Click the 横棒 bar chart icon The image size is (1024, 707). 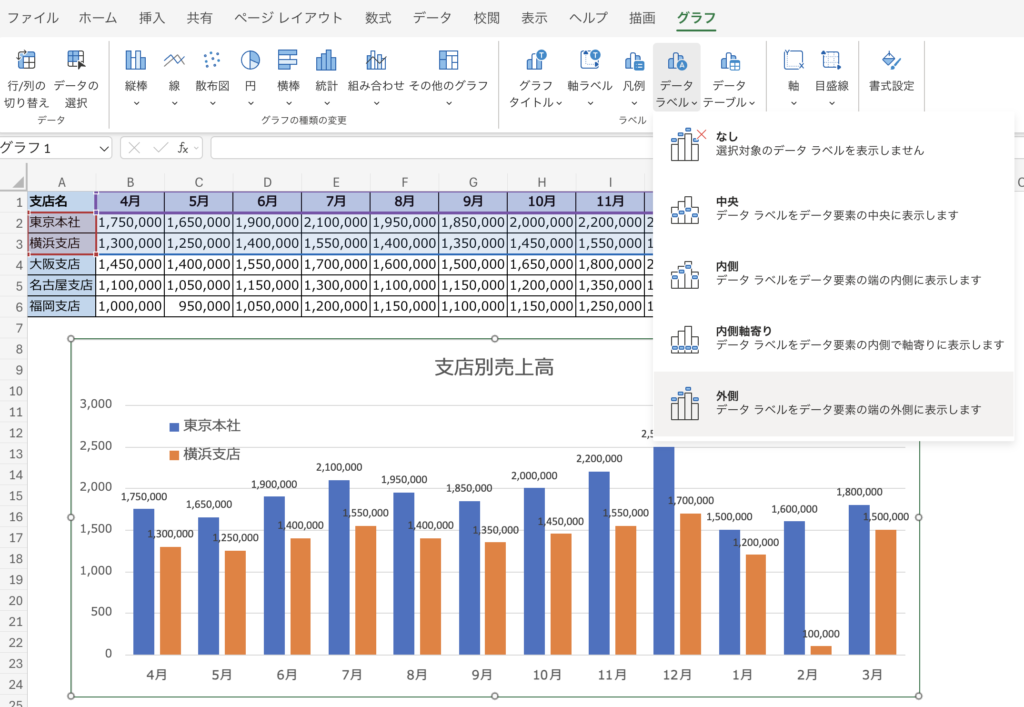click(x=288, y=62)
